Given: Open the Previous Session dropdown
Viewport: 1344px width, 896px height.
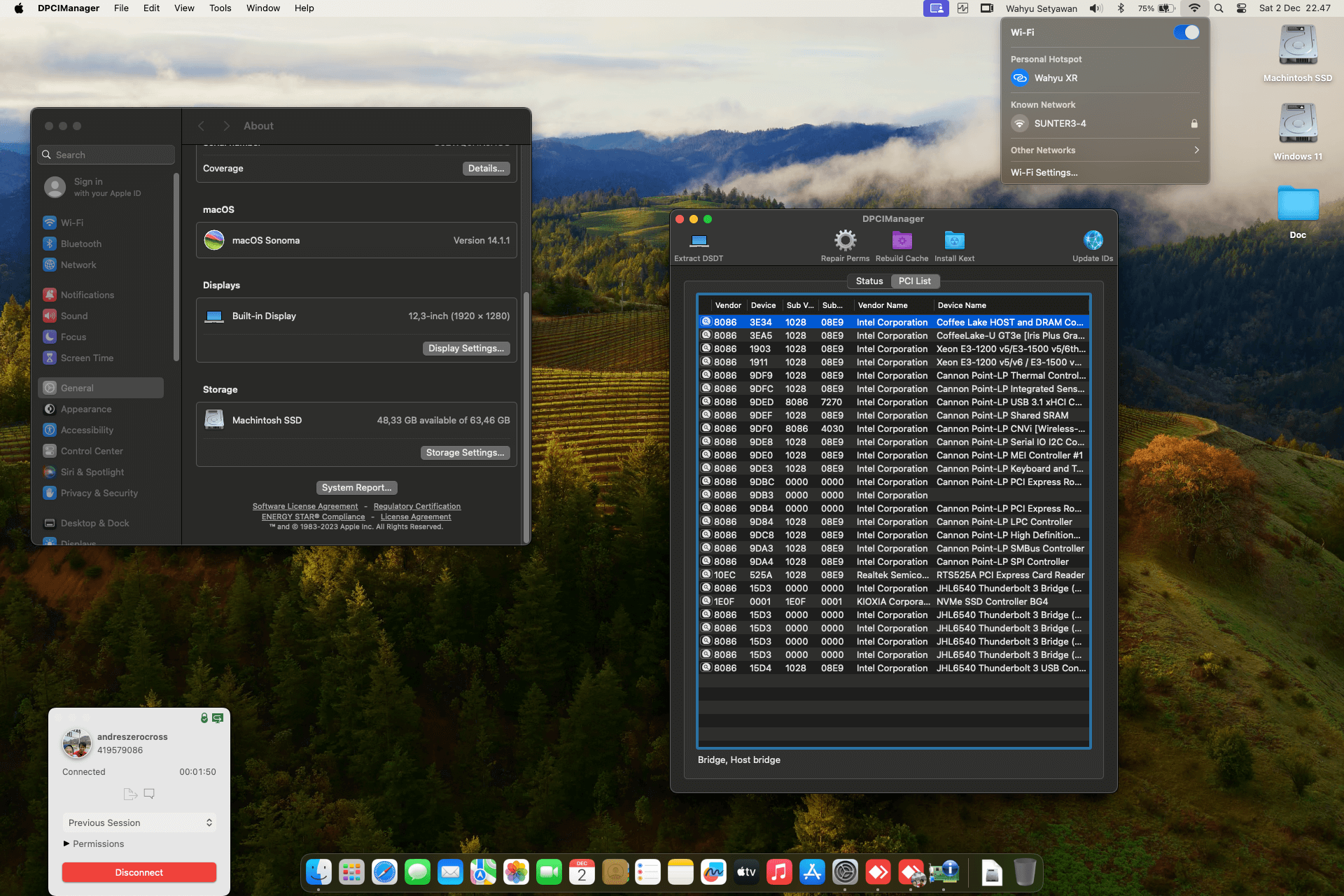Looking at the screenshot, I should tap(139, 822).
